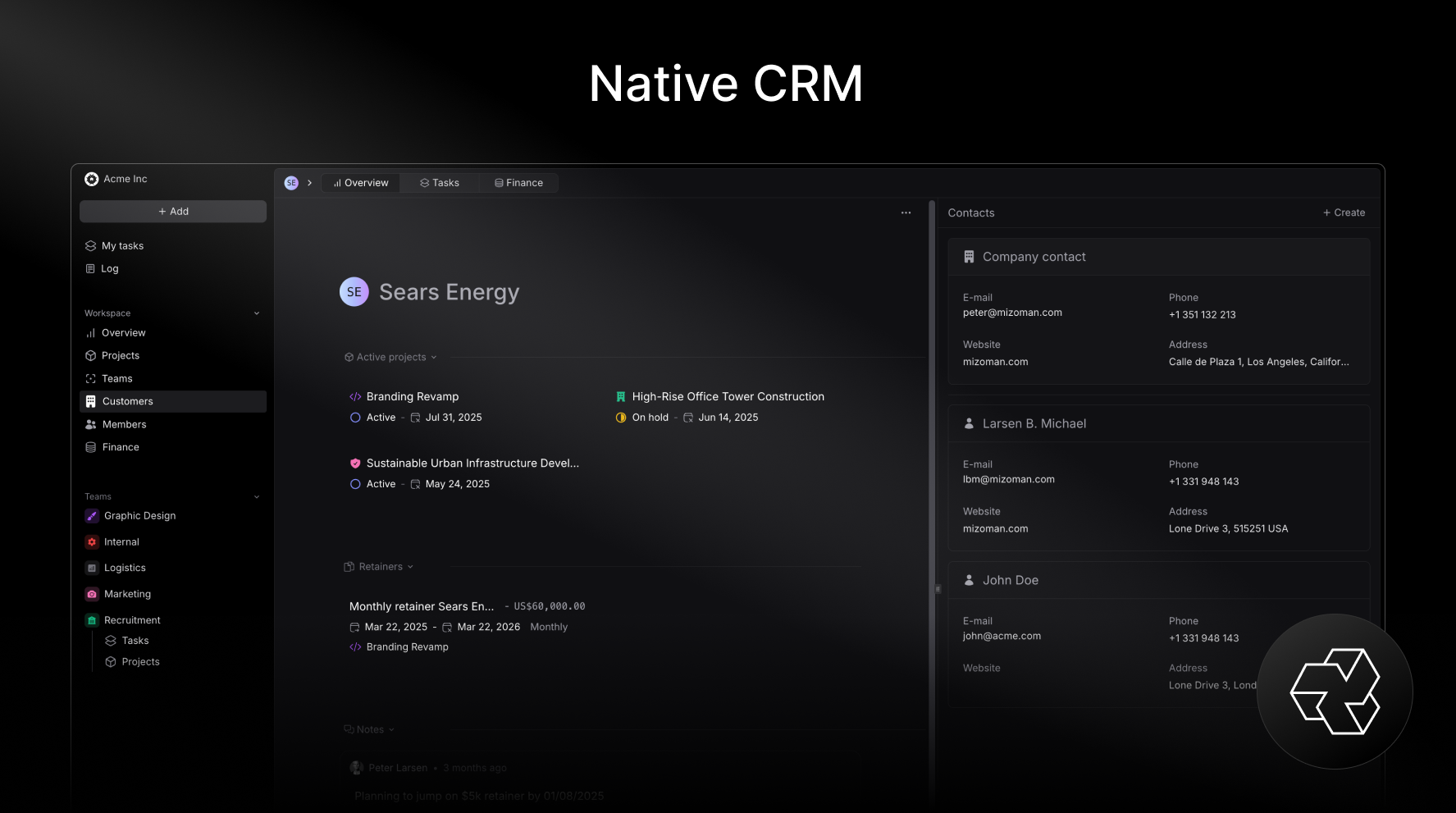Click the My tasks stack icon
1456x813 pixels.
pyautogui.click(x=91, y=246)
